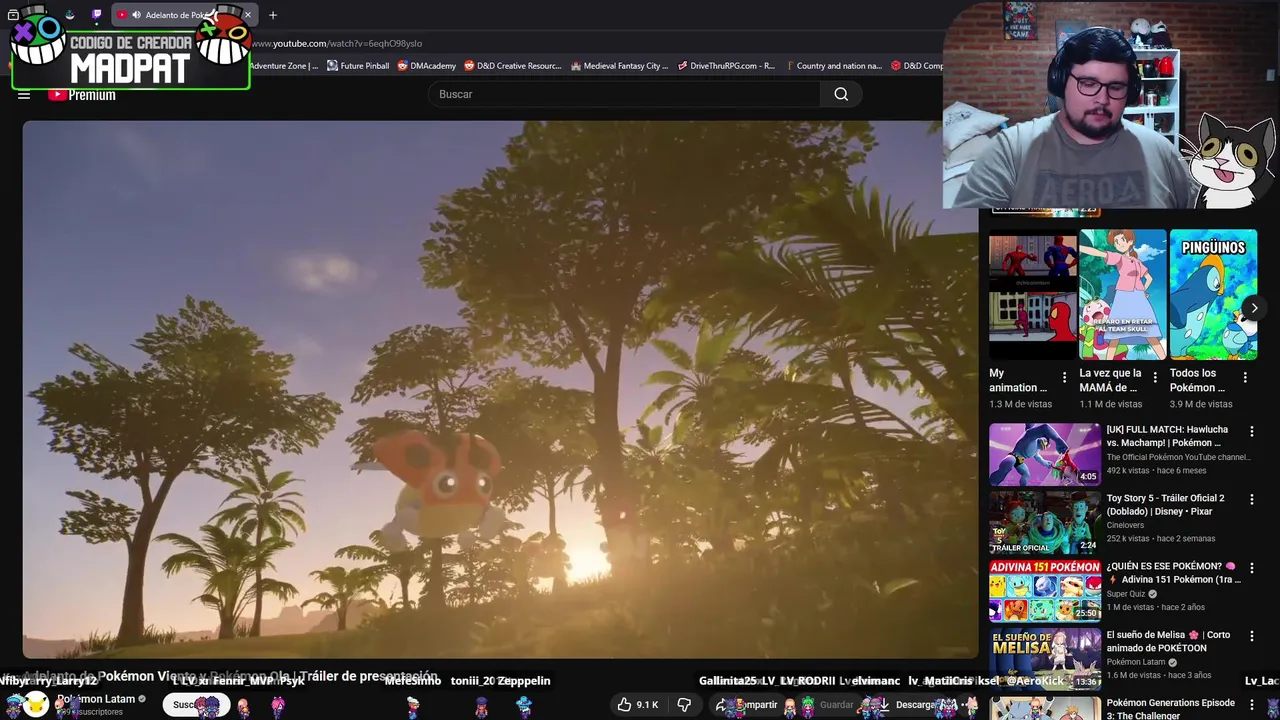Open more options for Hawlucha vs. Machamp video
This screenshot has width=1280, height=720.
1251,431
